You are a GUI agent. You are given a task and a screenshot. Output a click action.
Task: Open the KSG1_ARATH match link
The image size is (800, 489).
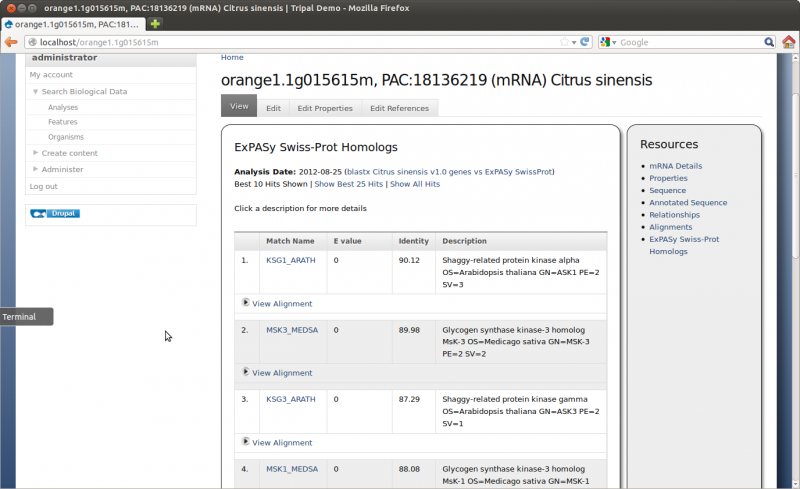tap(291, 260)
